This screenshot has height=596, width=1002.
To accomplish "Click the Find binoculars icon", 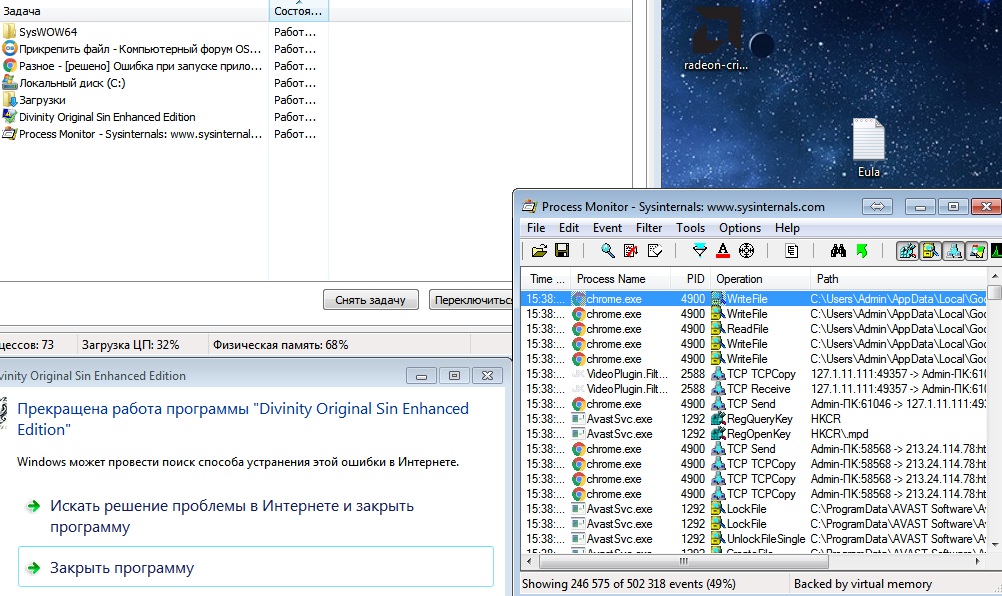I will 837,250.
